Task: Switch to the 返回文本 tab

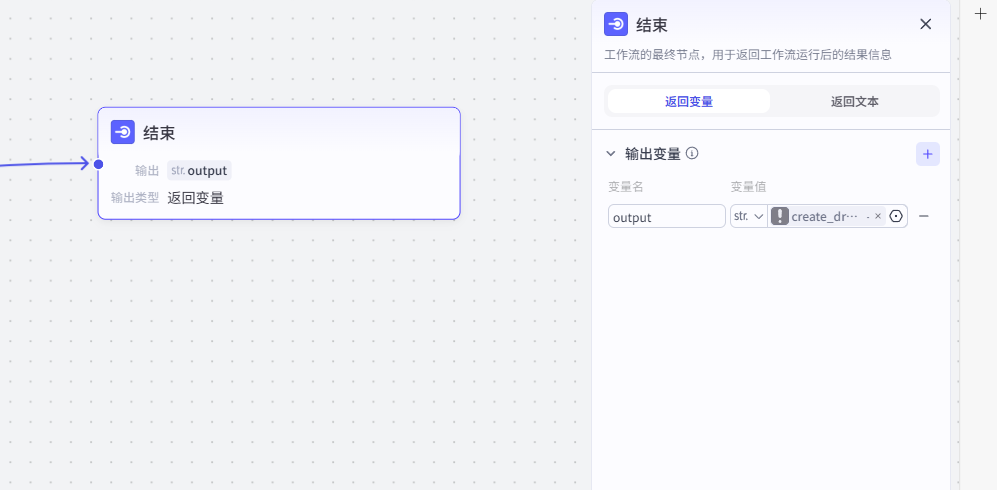Action: (x=854, y=101)
